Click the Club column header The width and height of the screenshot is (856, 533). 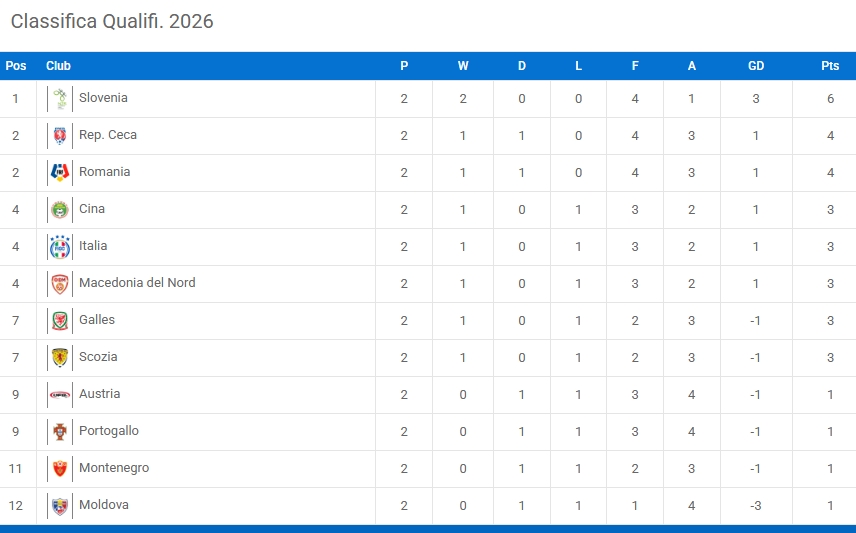coord(58,66)
